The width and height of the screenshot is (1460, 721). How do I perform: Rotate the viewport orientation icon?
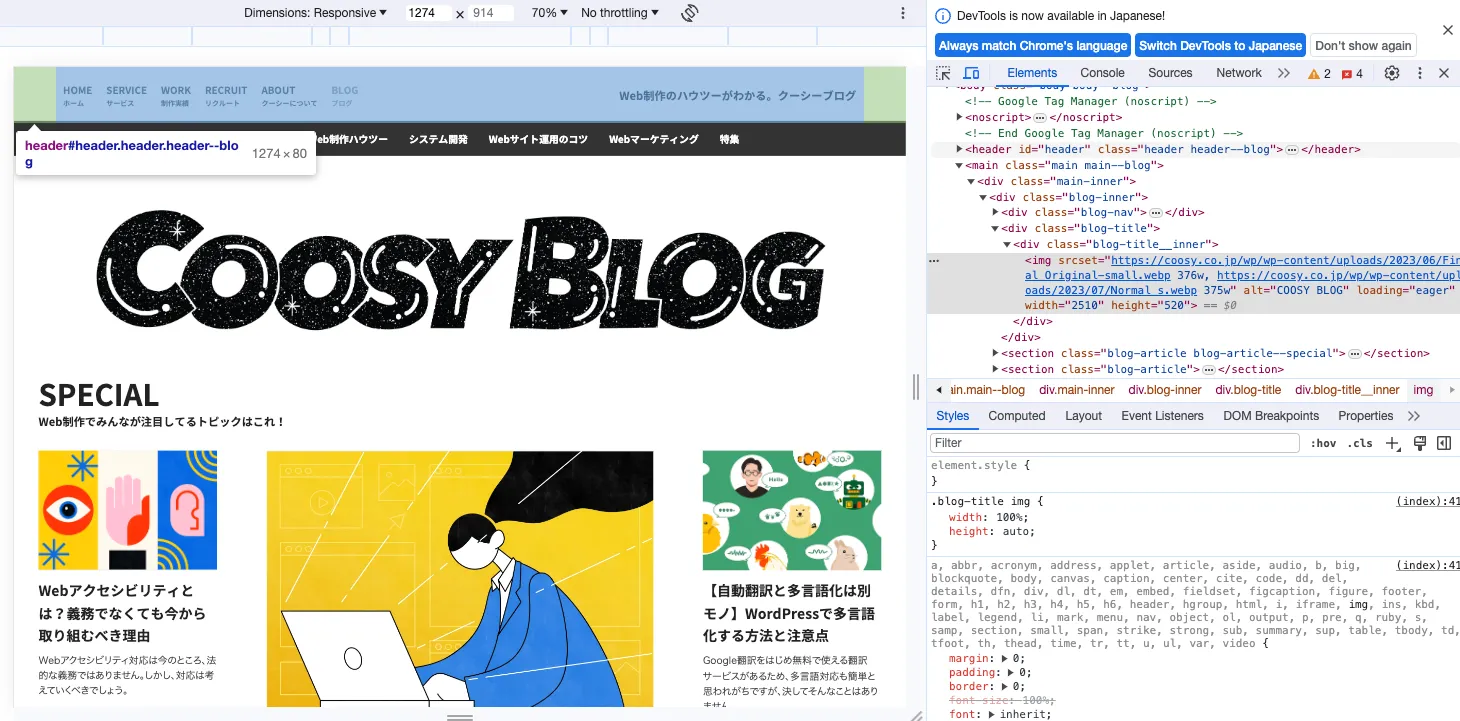[689, 13]
